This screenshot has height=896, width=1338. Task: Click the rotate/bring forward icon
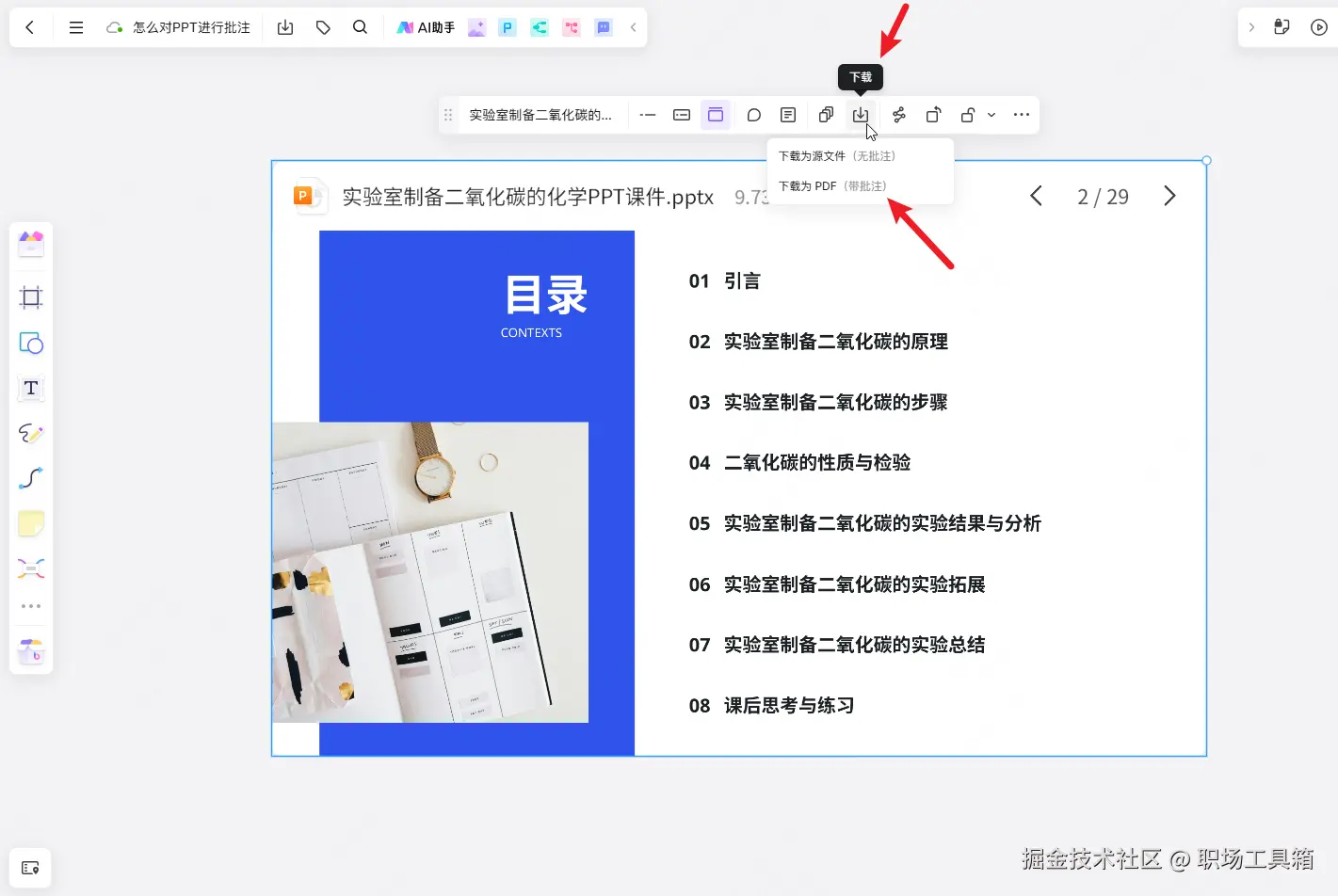click(x=933, y=115)
